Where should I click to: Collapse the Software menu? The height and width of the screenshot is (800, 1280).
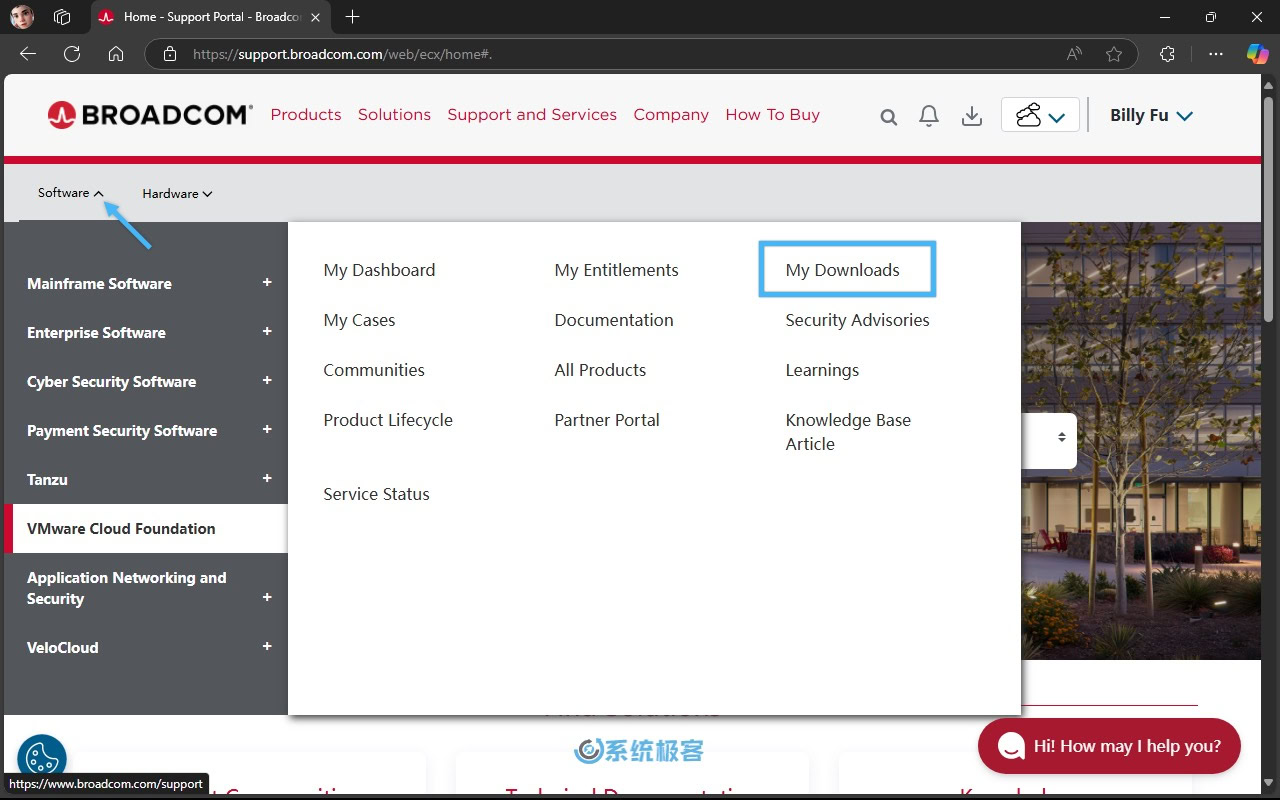(x=70, y=193)
